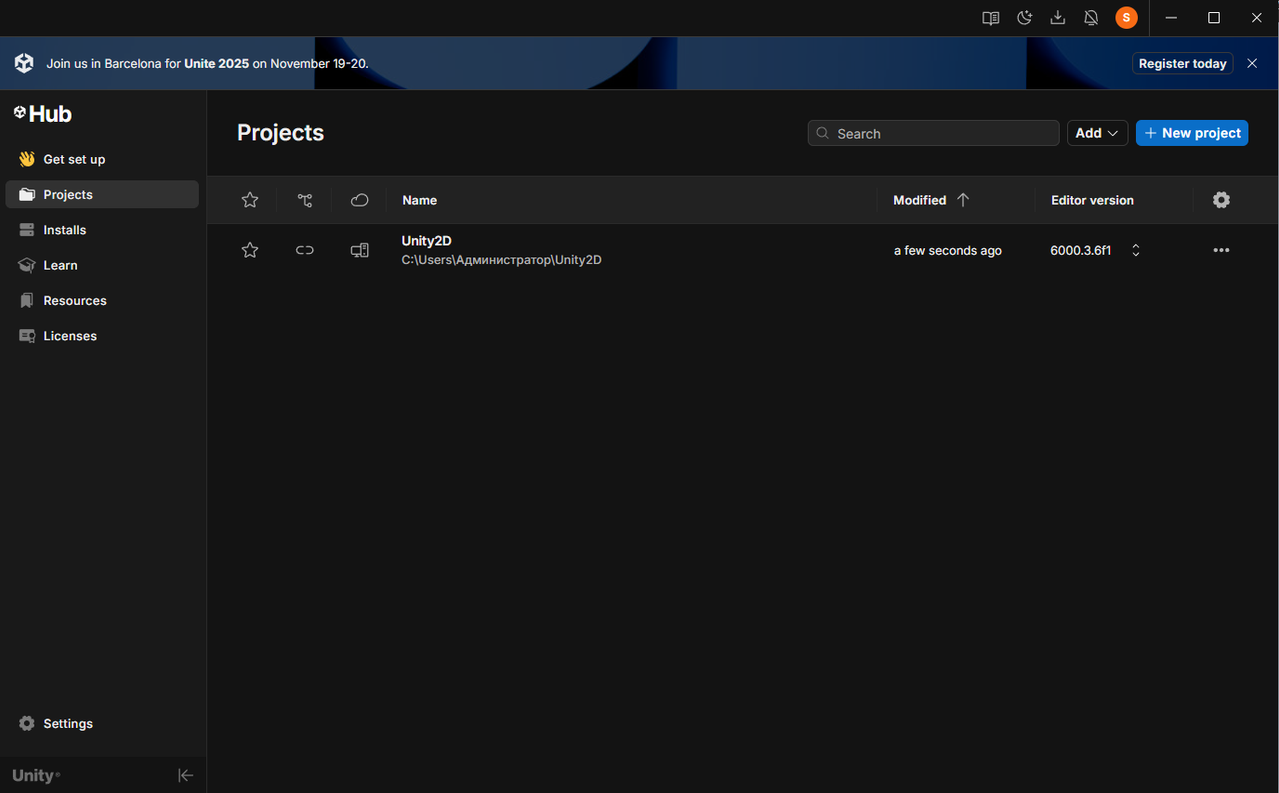Expand the Add dropdown
This screenshot has width=1279, height=793.
[x=1097, y=133]
